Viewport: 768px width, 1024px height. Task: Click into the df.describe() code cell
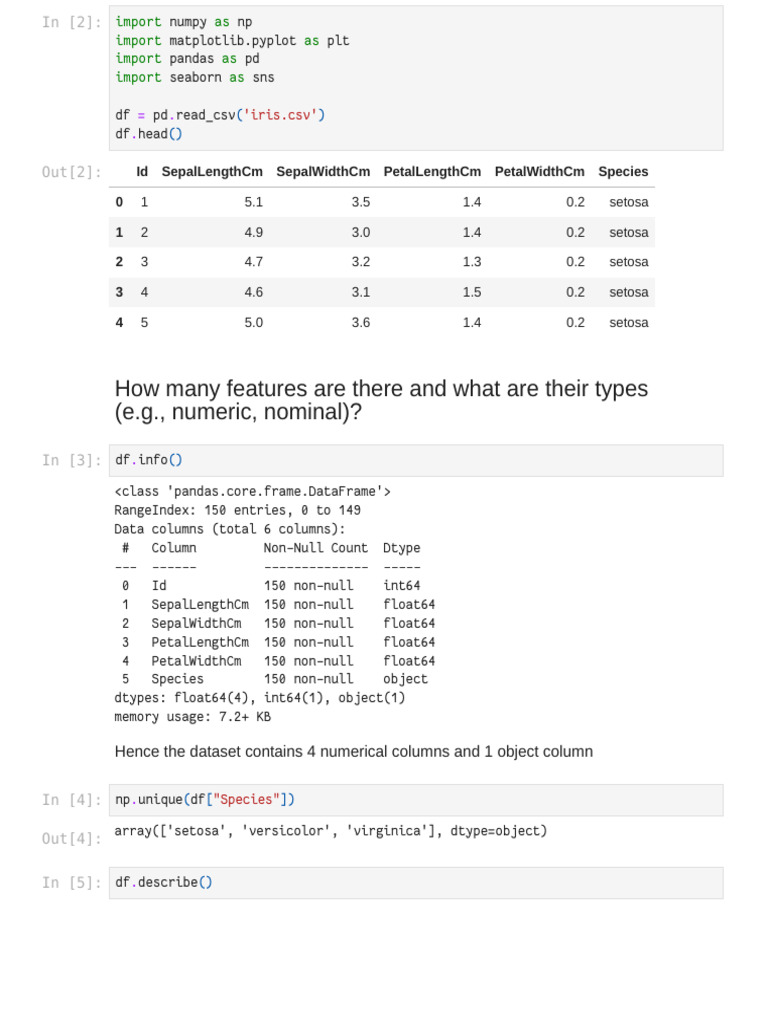click(x=415, y=883)
